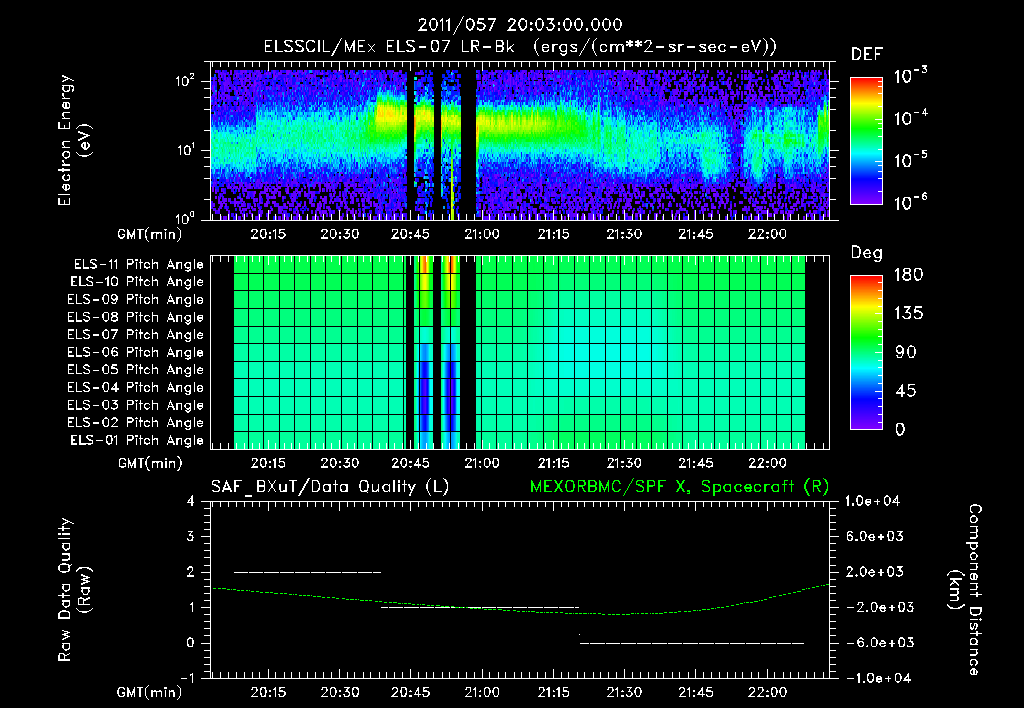The width and height of the screenshot is (1024, 708).
Task: Click the ELS-03 Pitch Angle row label
Action: pyautogui.click(x=135, y=405)
